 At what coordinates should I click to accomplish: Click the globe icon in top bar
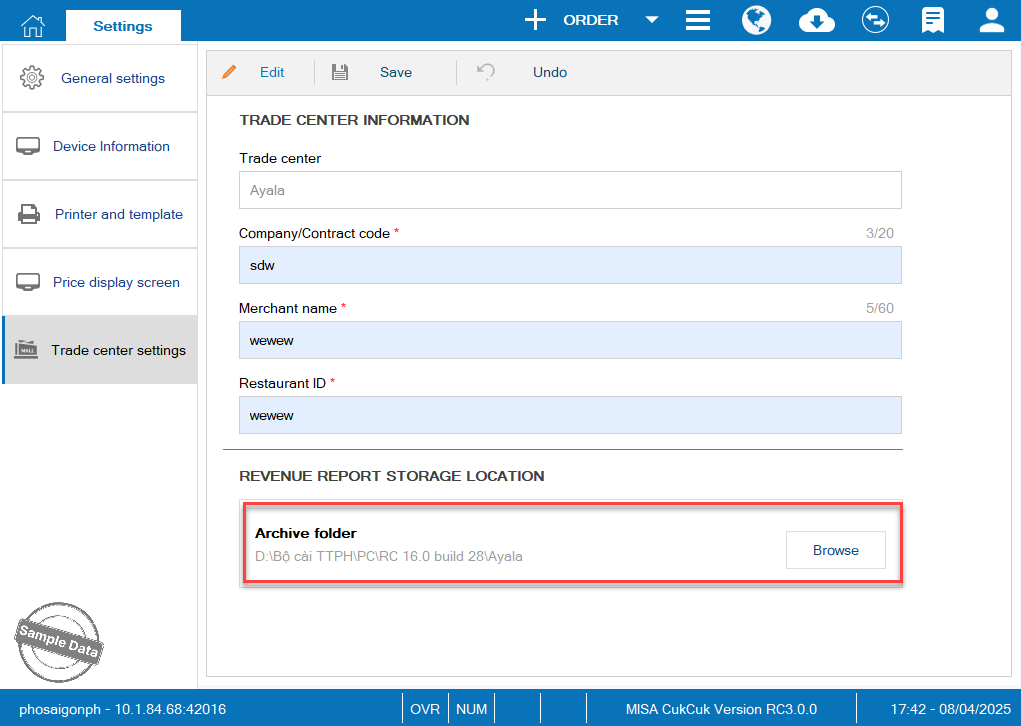click(757, 20)
